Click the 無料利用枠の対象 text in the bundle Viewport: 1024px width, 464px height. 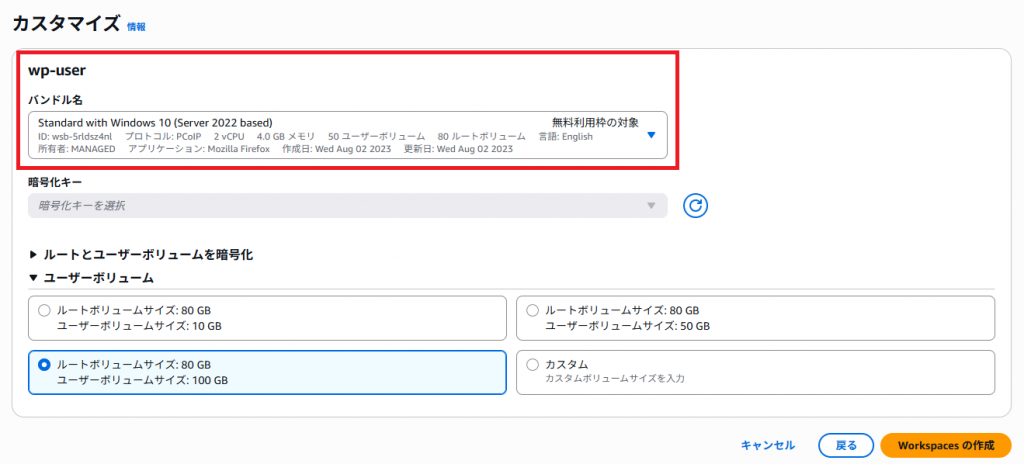click(x=594, y=122)
